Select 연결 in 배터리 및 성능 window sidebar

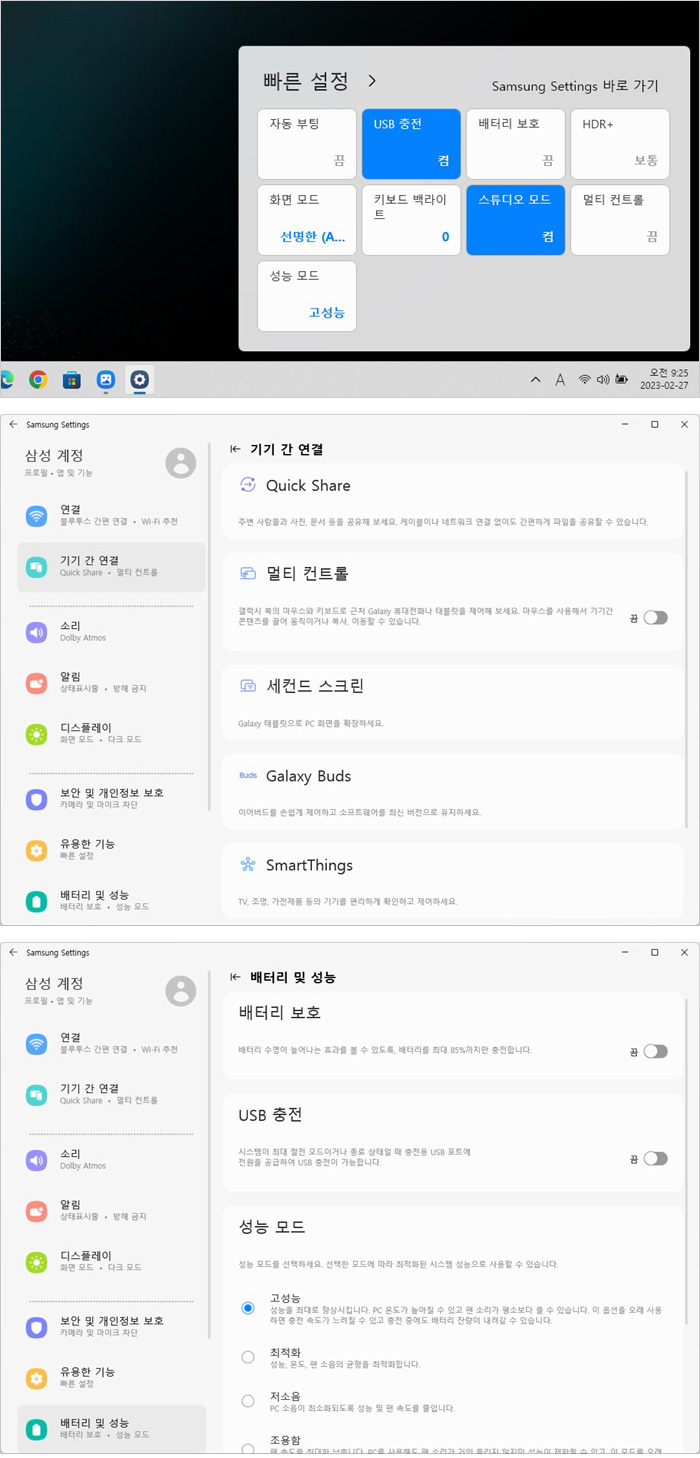[x=111, y=1044]
